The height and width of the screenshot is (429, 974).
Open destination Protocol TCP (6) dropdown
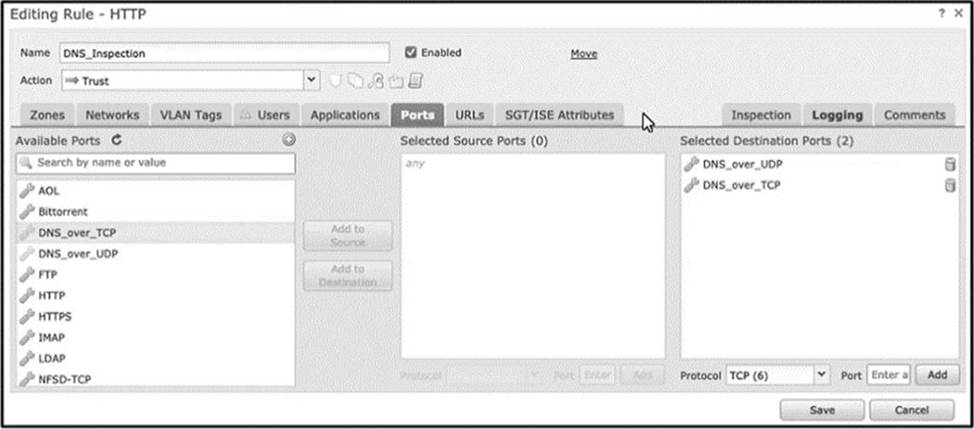click(x=778, y=376)
